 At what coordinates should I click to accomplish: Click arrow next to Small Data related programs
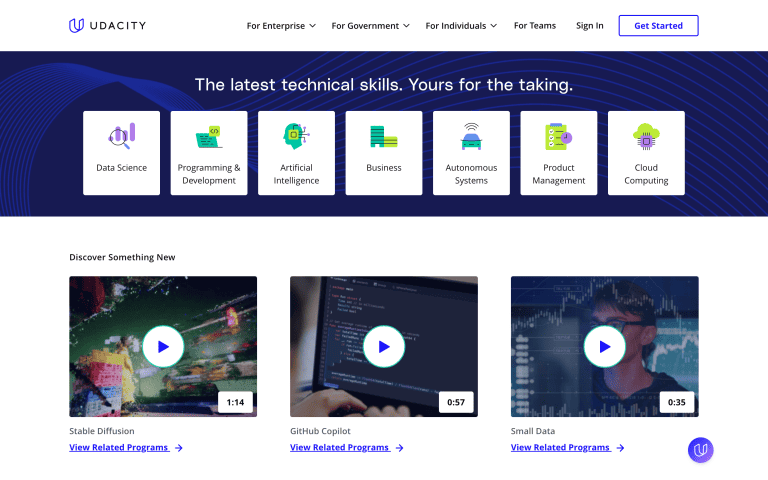pos(621,448)
